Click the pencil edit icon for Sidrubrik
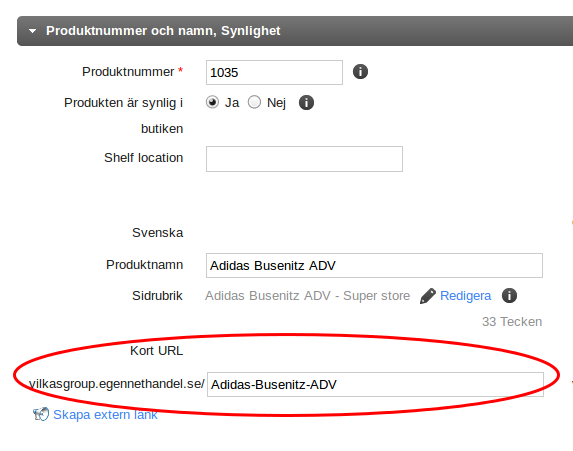 pyautogui.click(x=428, y=296)
